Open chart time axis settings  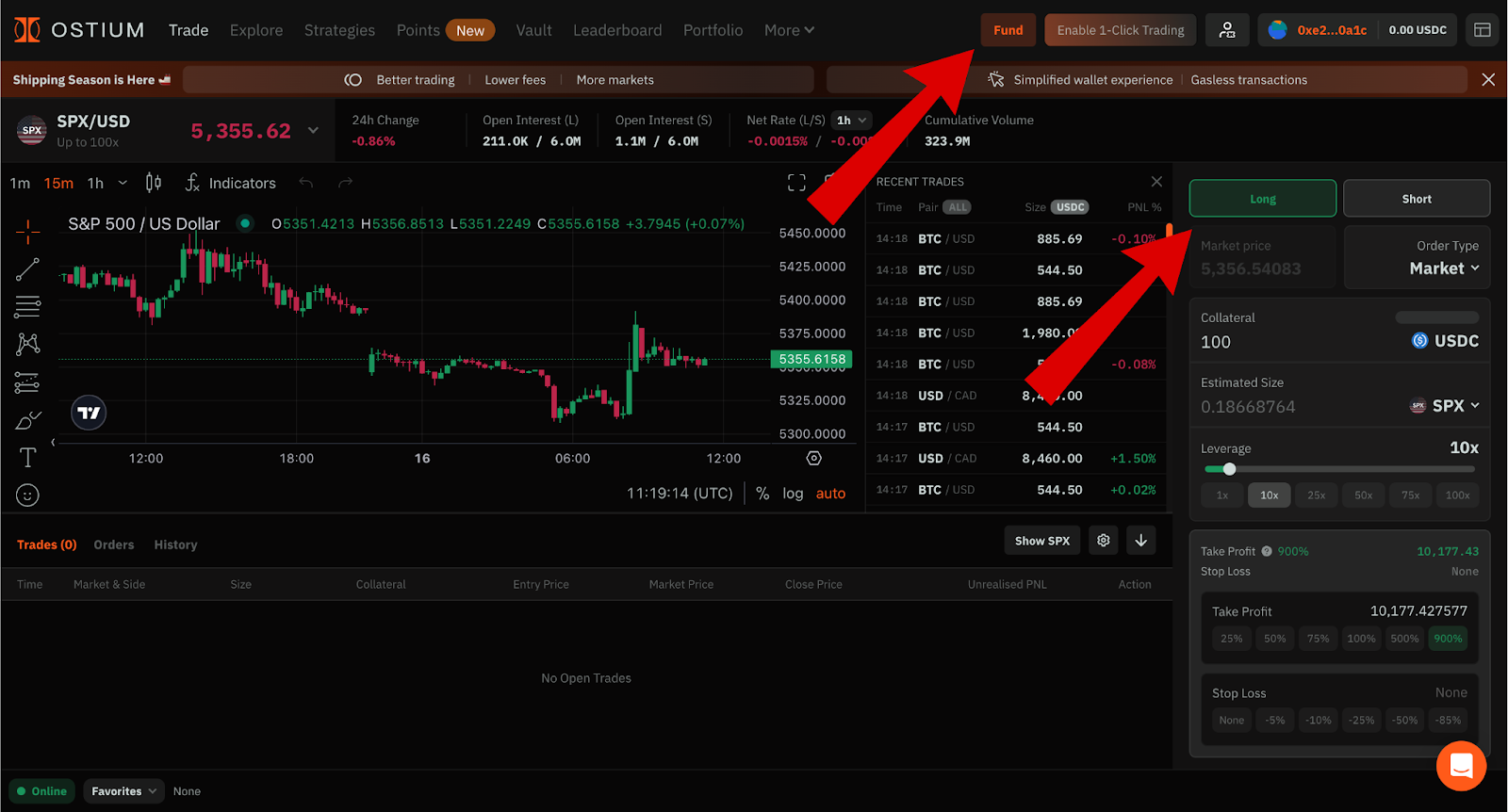click(814, 458)
